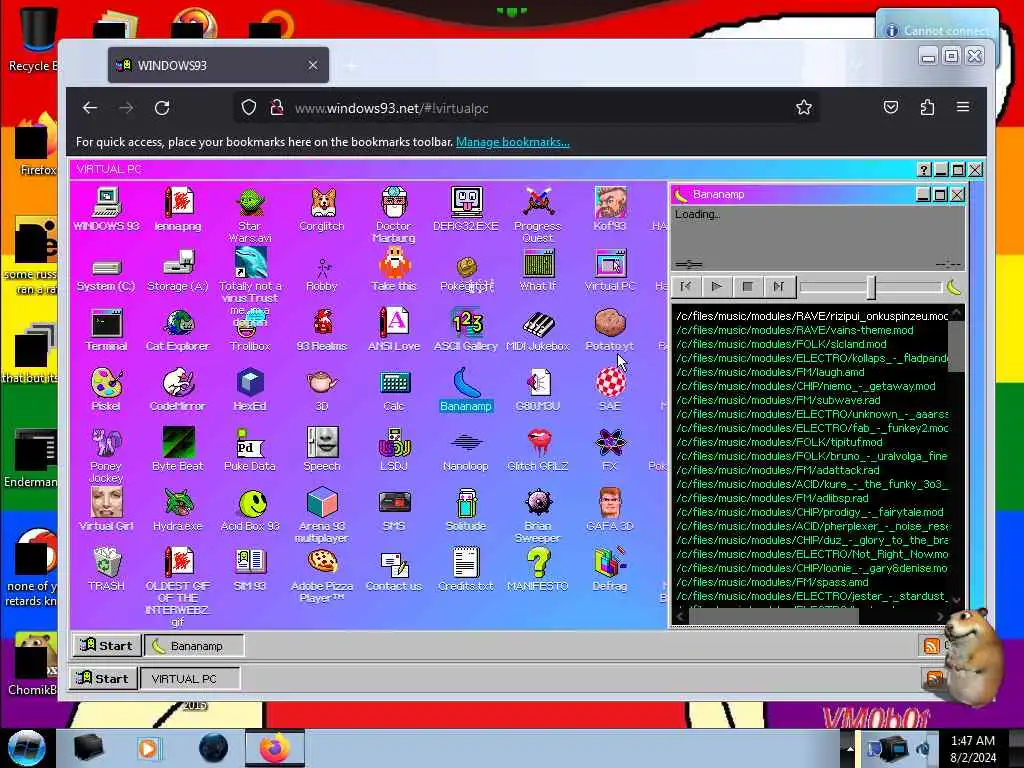This screenshot has height=768, width=1024.
Task: Launch the Speech icon
Action: (x=322, y=449)
